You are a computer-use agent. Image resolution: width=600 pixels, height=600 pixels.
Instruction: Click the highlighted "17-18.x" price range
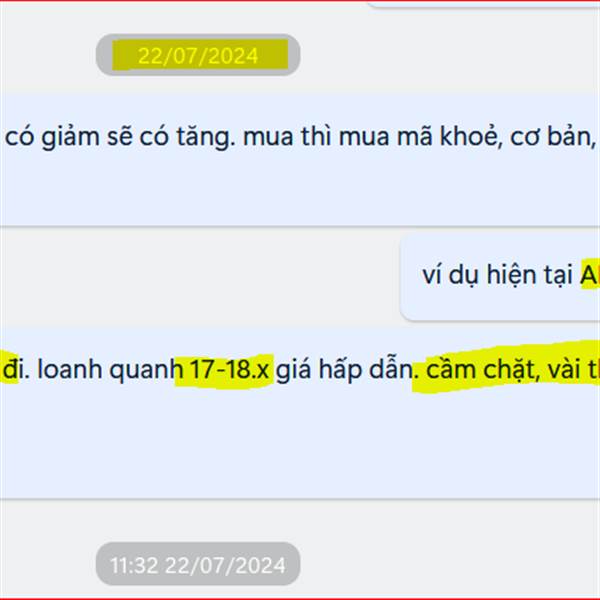pyautogui.click(x=229, y=370)
